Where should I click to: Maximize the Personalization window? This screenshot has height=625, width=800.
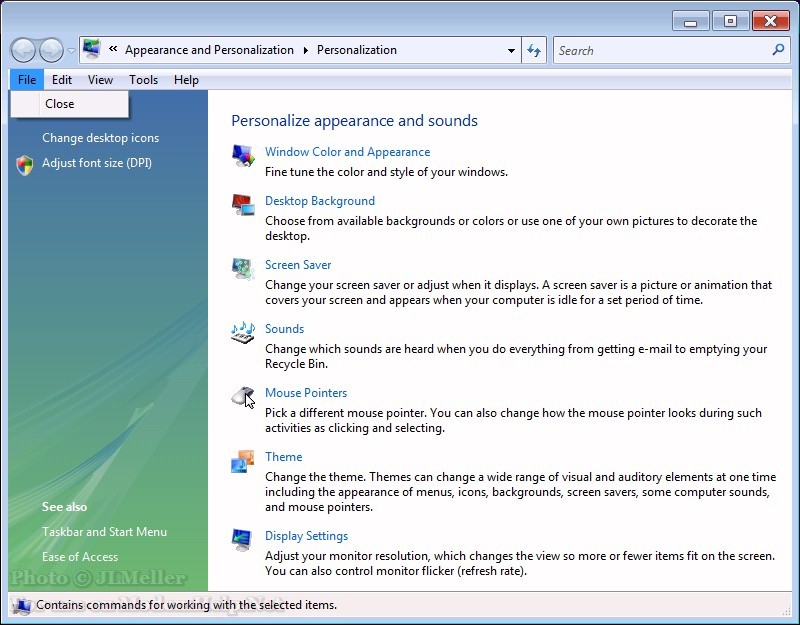730,21
